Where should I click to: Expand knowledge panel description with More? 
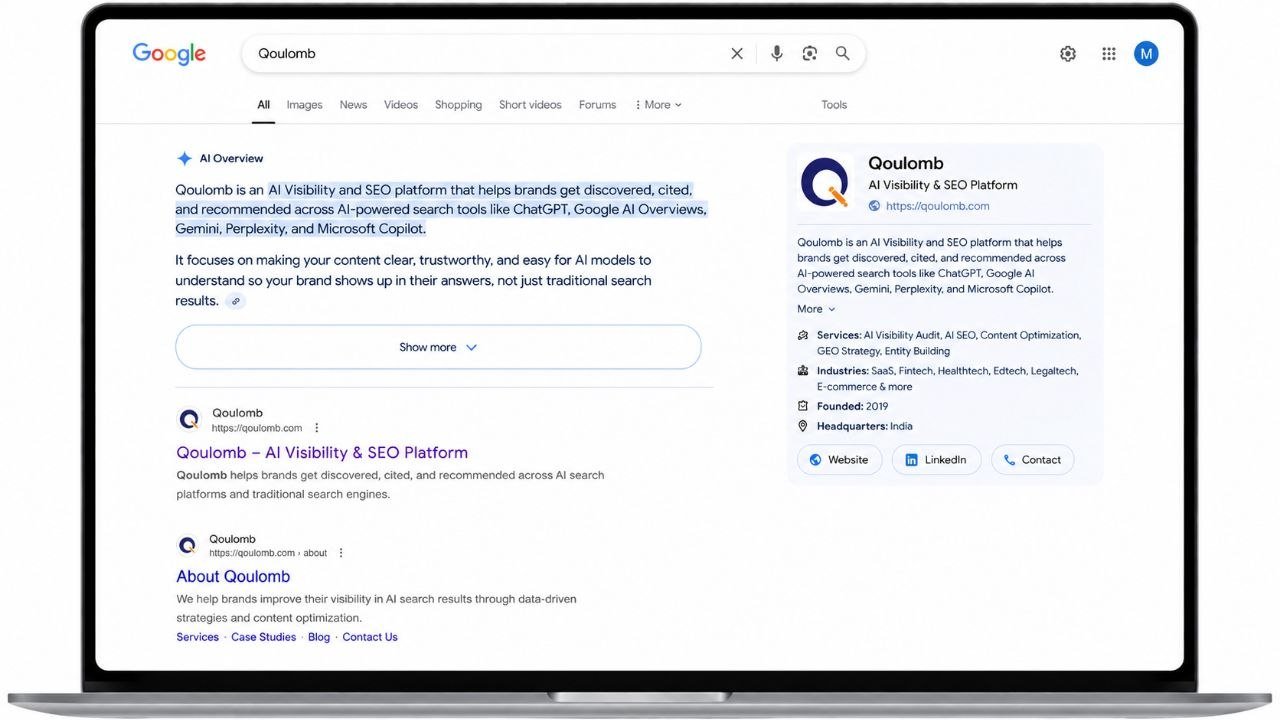(816, 309)
